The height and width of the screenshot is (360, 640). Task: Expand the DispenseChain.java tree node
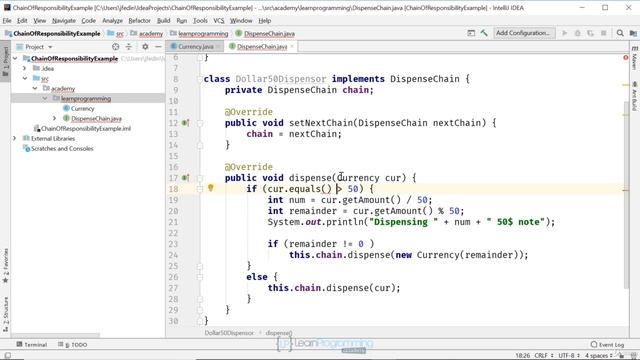(x=55, y=119)
